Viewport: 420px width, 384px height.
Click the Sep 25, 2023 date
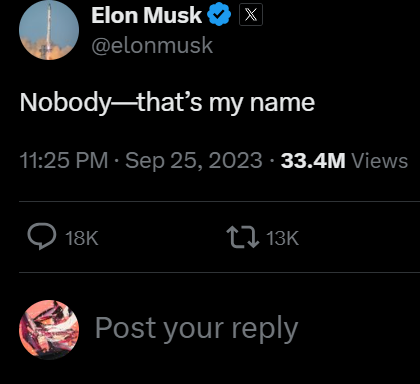coord(194,161)
